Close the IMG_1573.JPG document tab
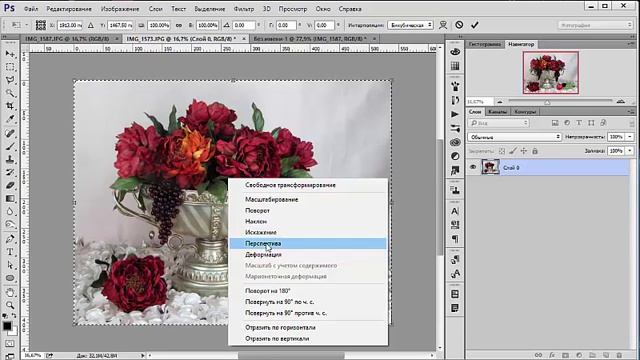 tap(244, 39)
